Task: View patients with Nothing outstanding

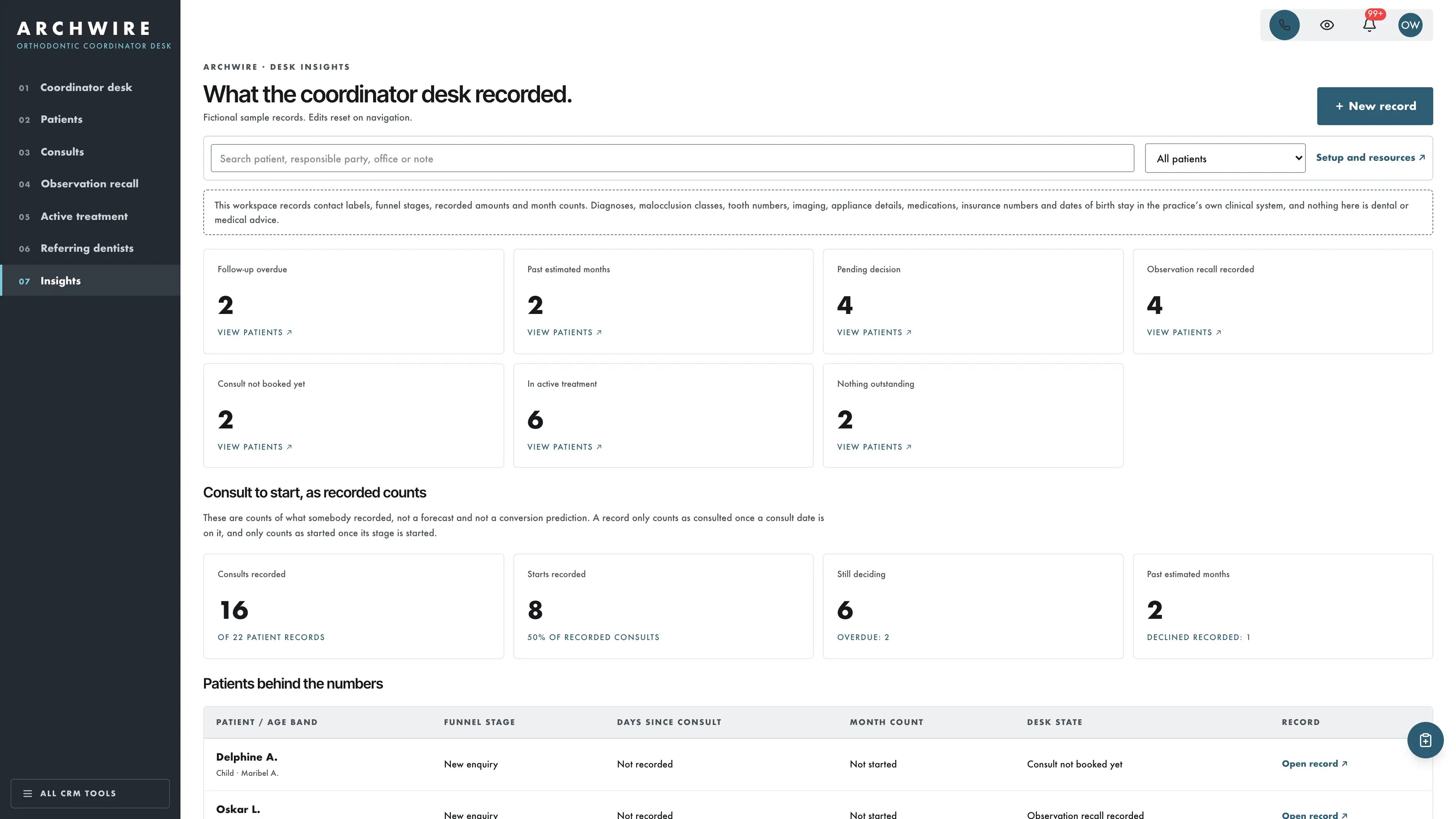Action: click(x=874, y=447)
